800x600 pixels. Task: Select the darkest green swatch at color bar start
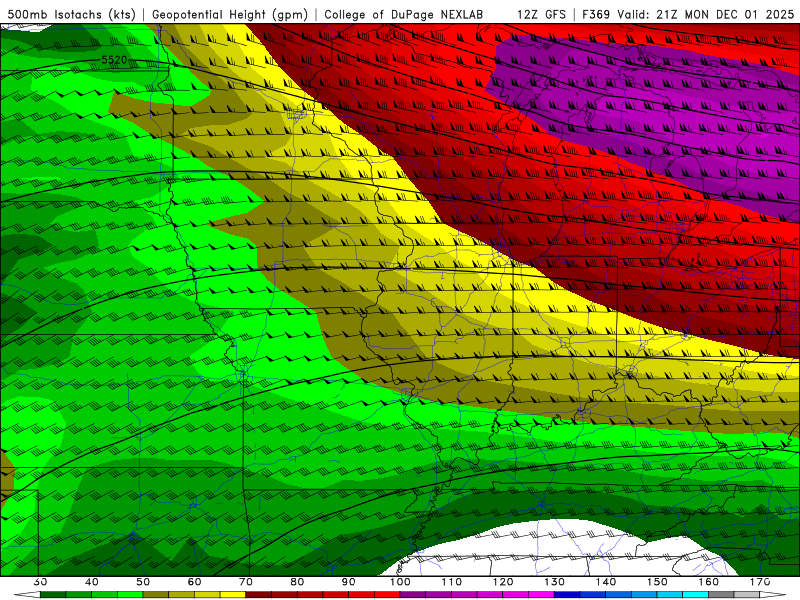point(53,594)
